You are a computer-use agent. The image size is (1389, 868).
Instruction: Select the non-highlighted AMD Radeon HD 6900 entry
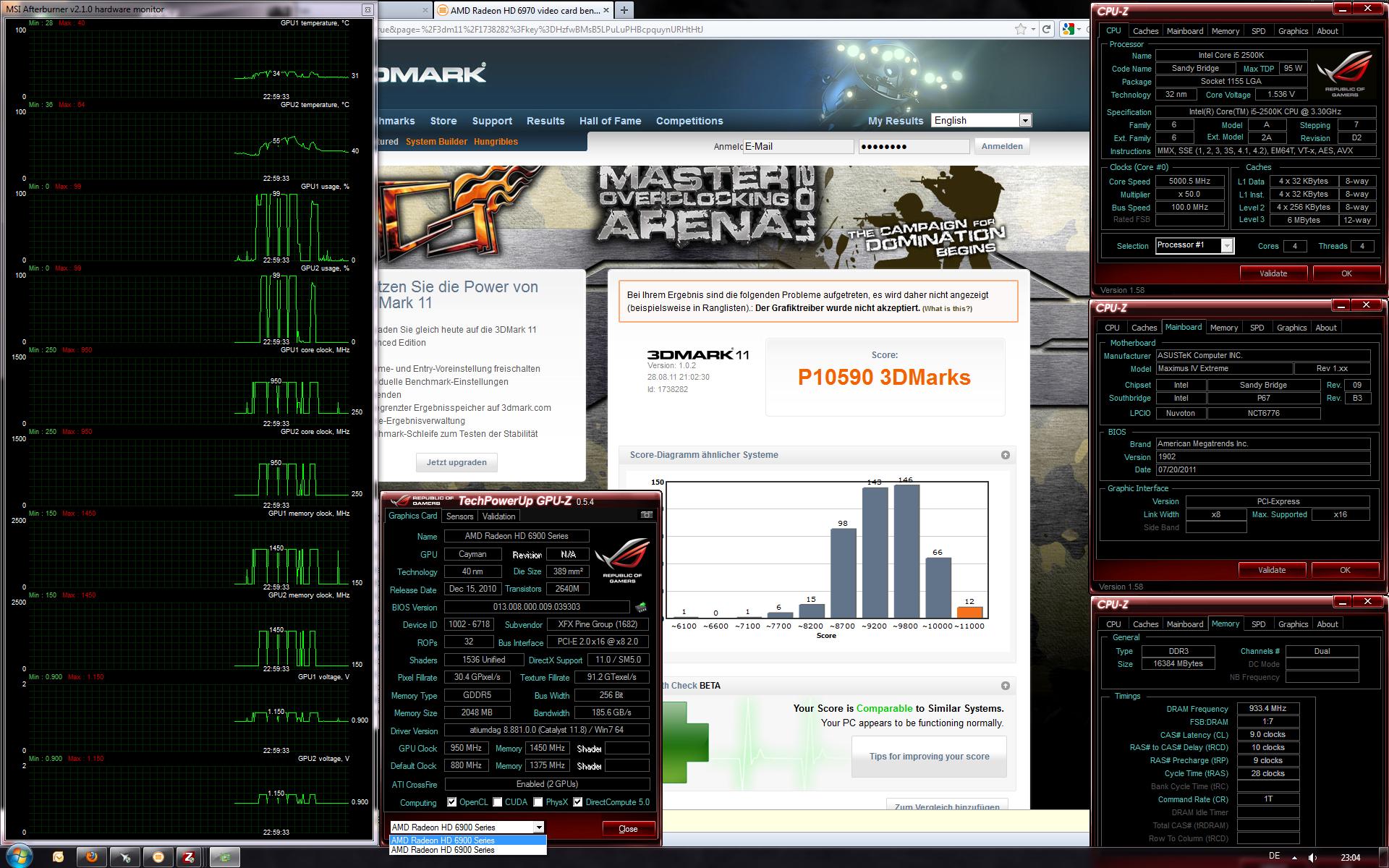[x=467, y=850]
